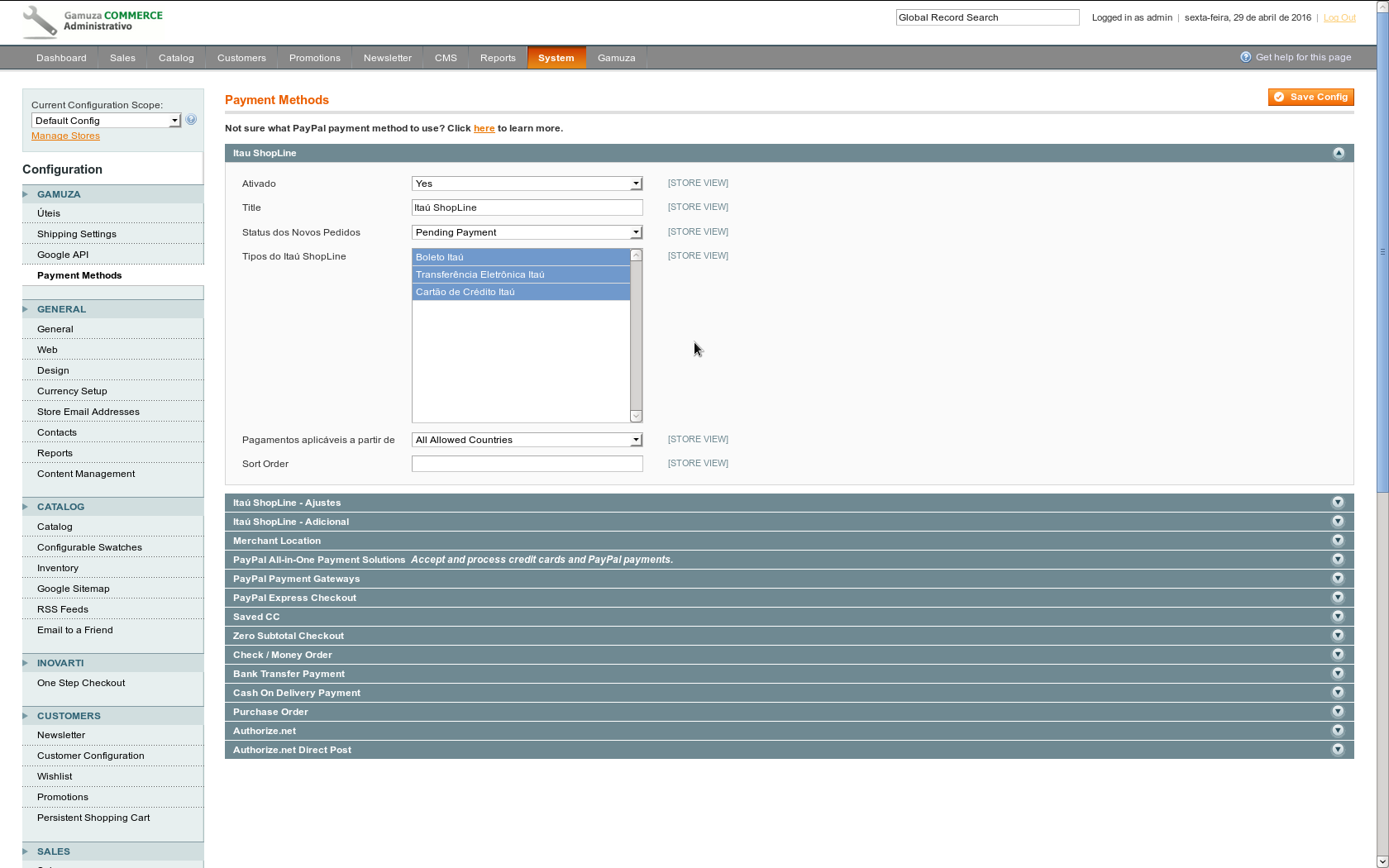Open the Sales menu
This screenshot has width=1389, height=868.
pyautogui.click(x=122, y=58)
